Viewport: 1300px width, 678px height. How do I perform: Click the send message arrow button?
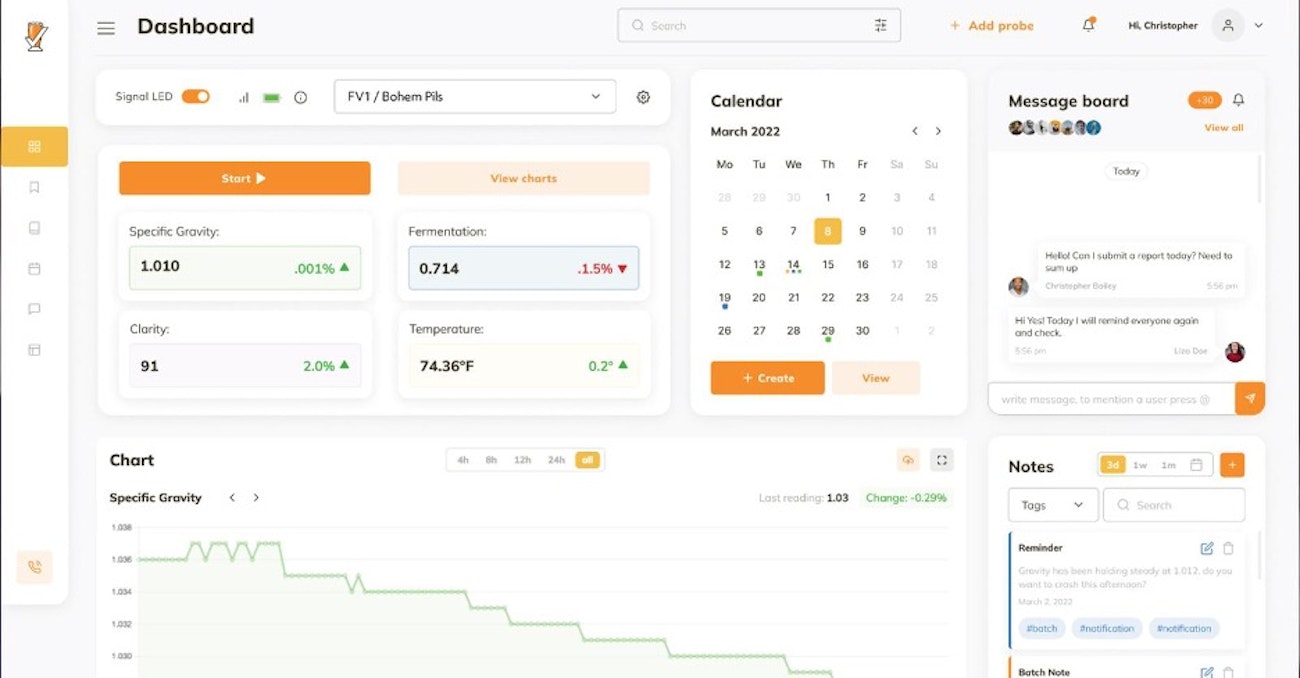[1250, 398]
